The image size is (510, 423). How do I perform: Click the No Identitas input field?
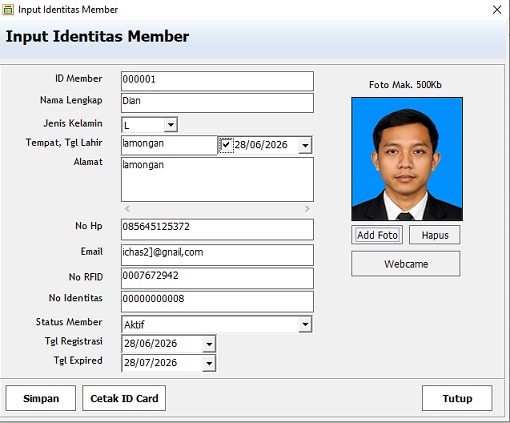point(217,302)
